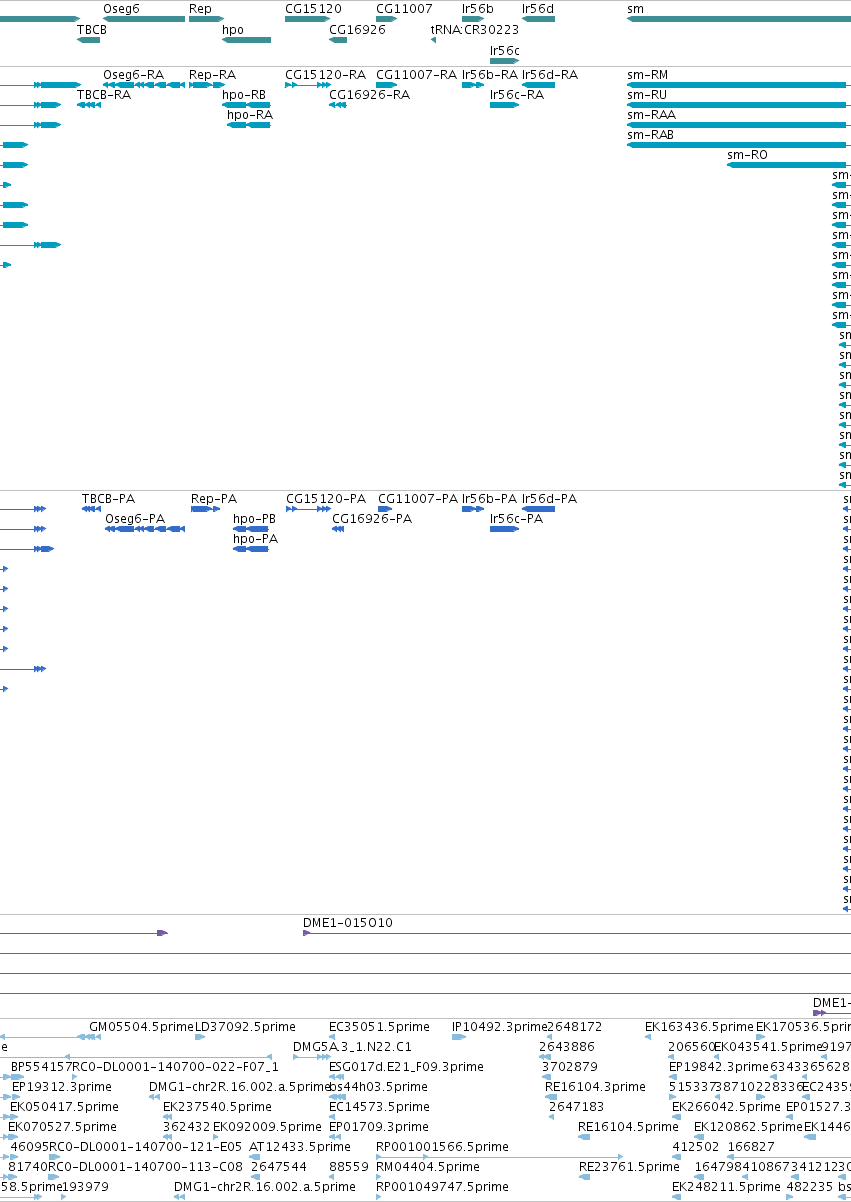Select the EK237540.5prime EST label
Image resolution: width=851 pixels, height=1202 pixels.
(217, 1107)
